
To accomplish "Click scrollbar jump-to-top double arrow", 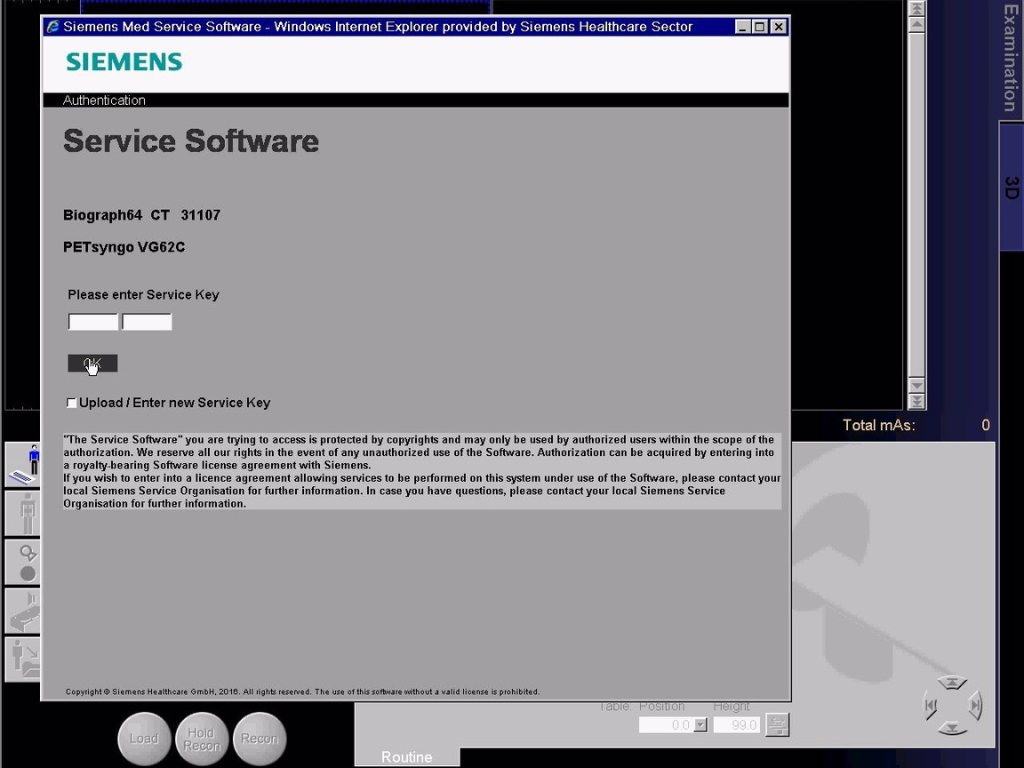I will click(916, 8).
